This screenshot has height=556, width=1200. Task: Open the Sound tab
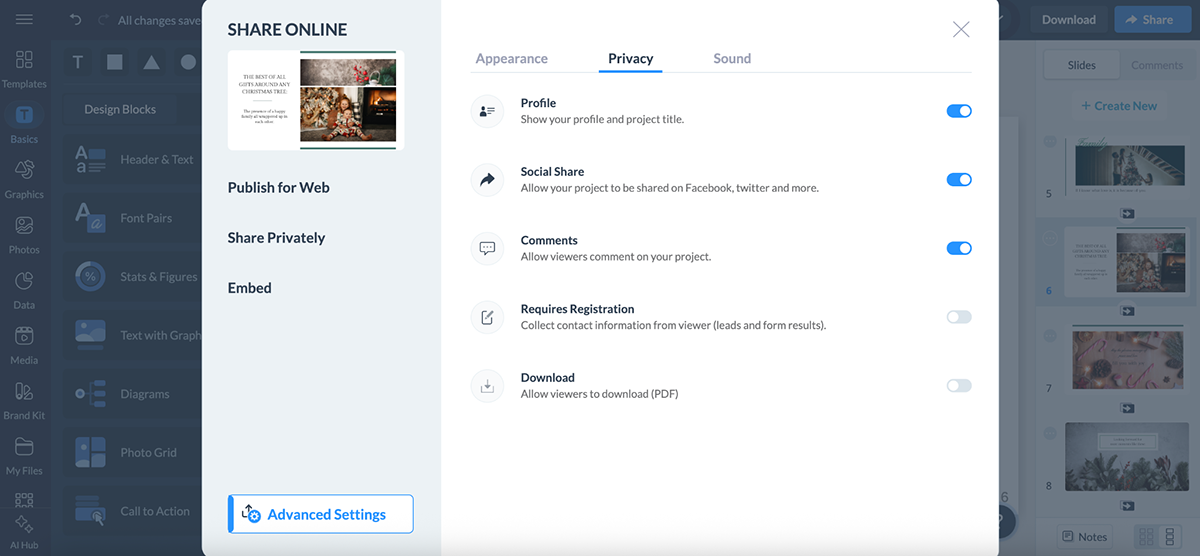point(732,59)
